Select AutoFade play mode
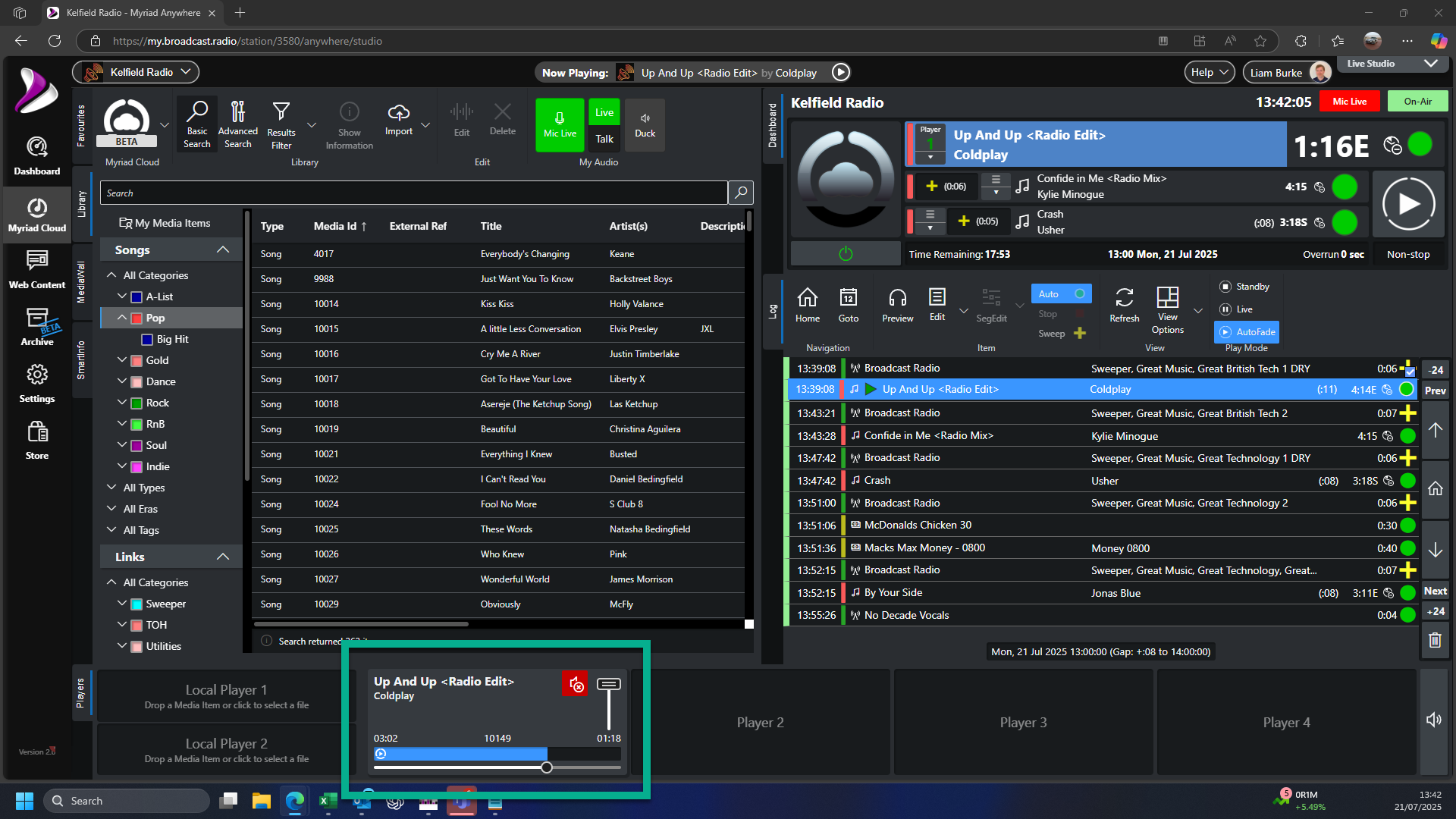 pyautogui.click(x=1247, y=332)
